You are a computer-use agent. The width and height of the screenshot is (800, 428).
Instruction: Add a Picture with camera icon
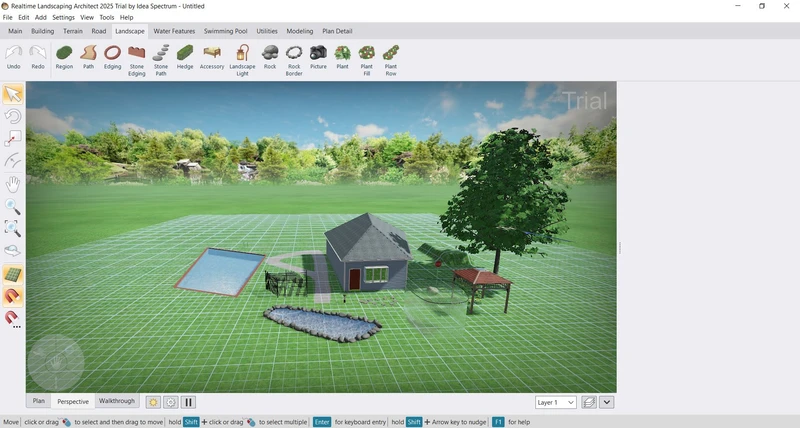(318, 57)
